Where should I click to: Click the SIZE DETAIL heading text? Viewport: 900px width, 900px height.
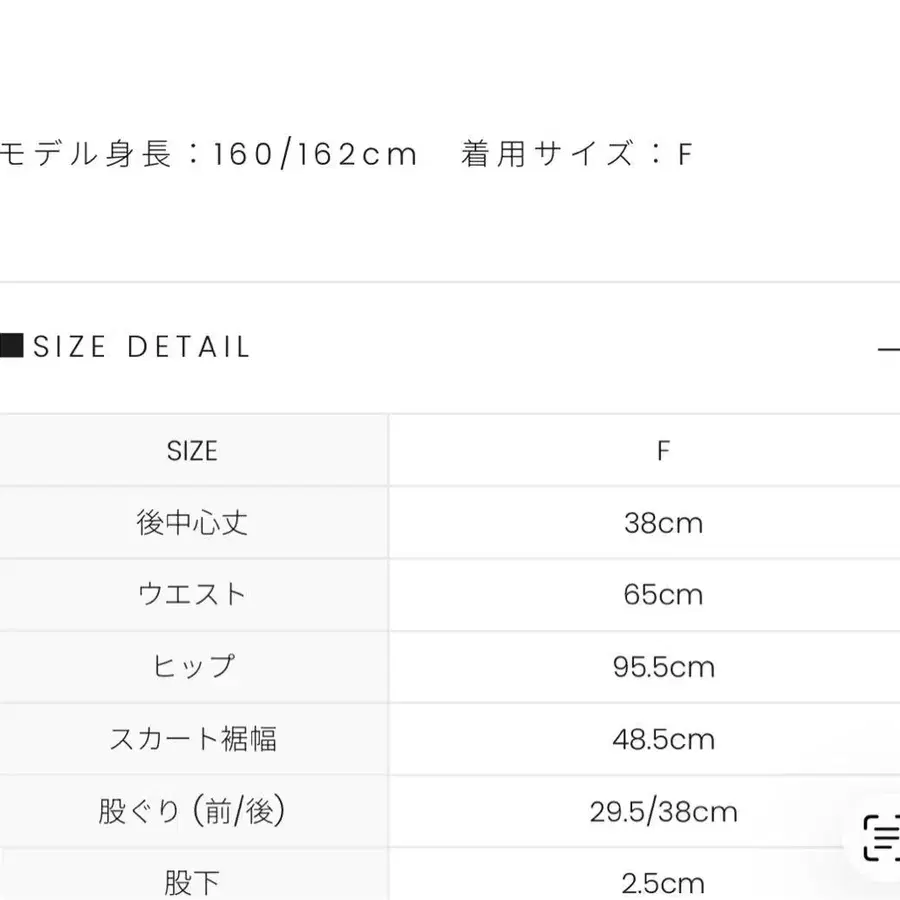pos(142,348)
